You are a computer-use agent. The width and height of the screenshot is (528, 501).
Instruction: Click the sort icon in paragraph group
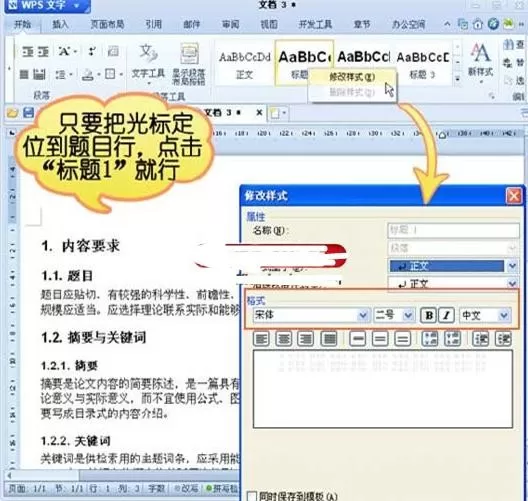92,52
